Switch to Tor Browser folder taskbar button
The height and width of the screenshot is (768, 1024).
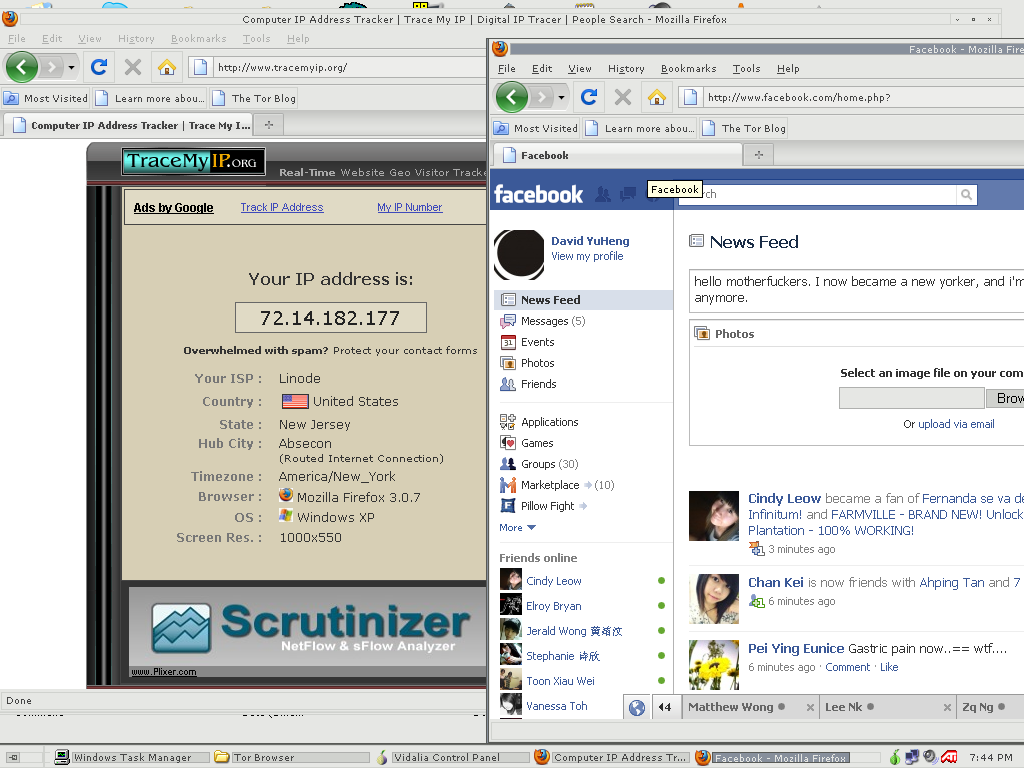click(290, 758)
